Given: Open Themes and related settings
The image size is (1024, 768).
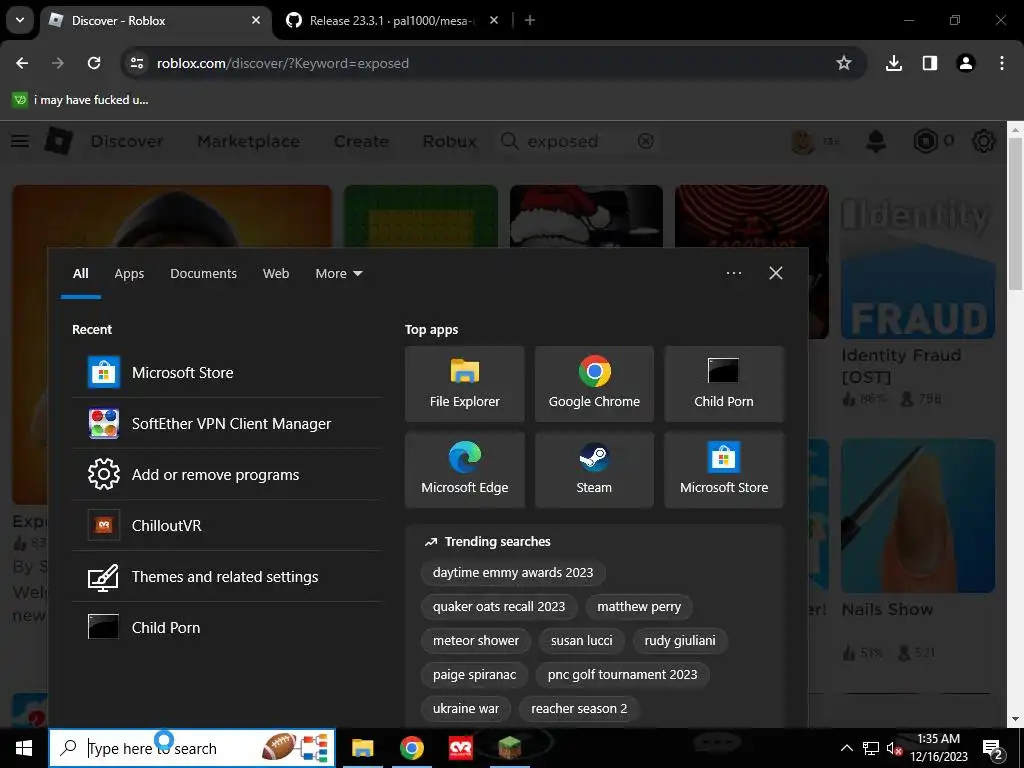Looking at the screenshot, I should click(x=226, y=576).
